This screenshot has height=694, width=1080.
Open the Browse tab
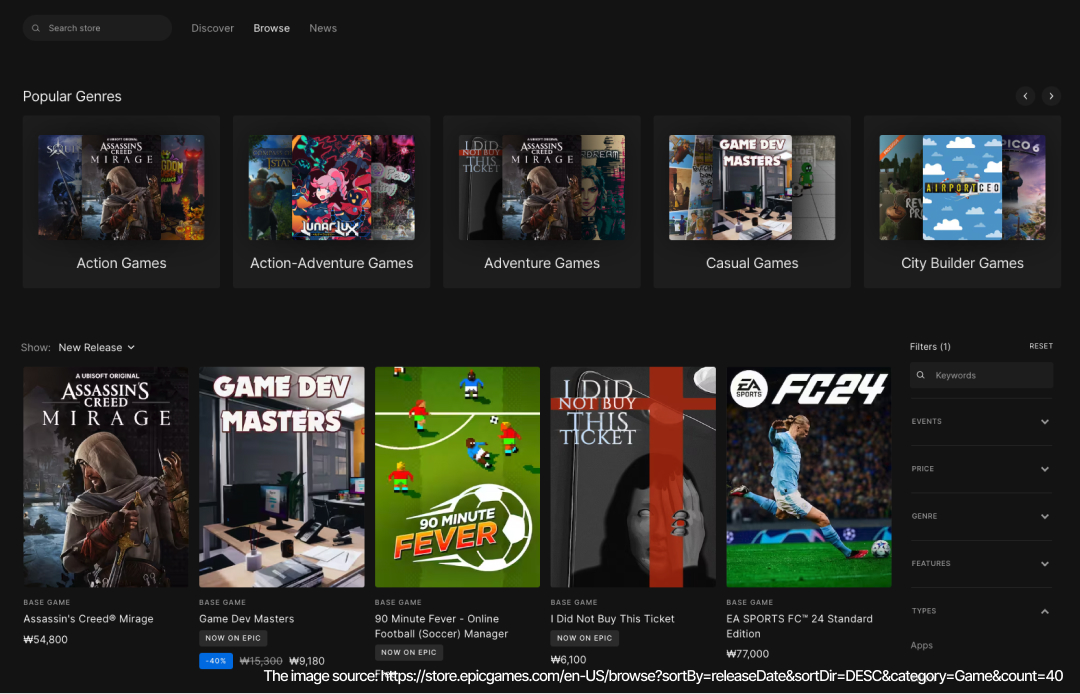[271, 28]
